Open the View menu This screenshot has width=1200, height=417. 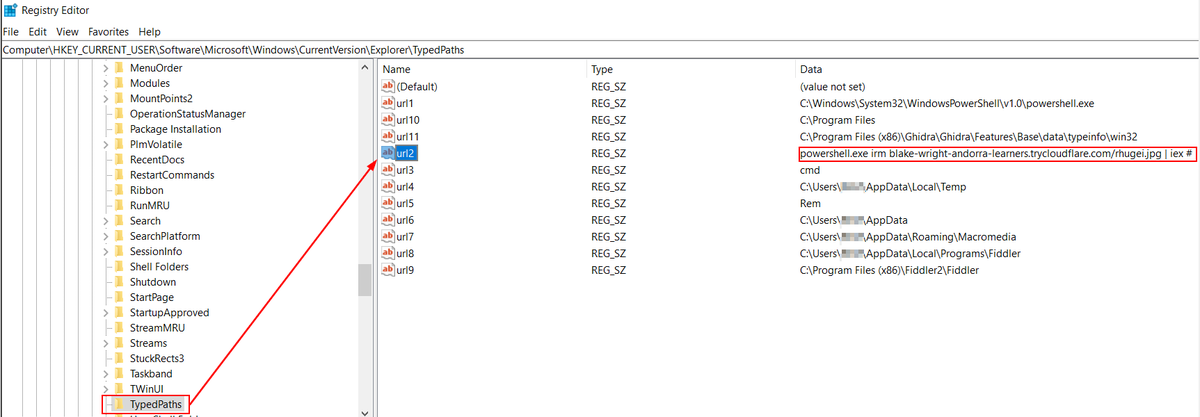(x=68, y=32)
